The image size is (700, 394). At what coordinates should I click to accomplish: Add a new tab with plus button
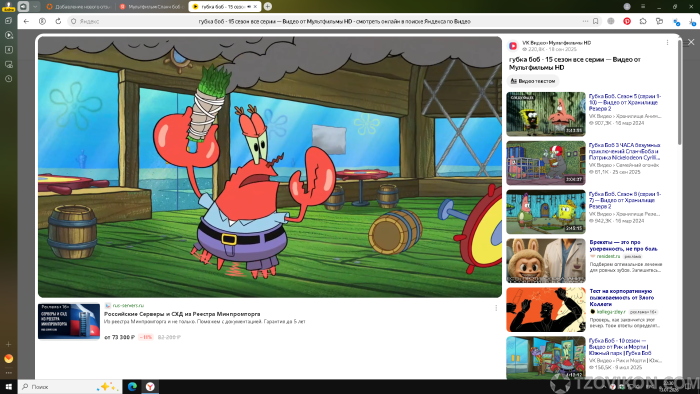267,6
